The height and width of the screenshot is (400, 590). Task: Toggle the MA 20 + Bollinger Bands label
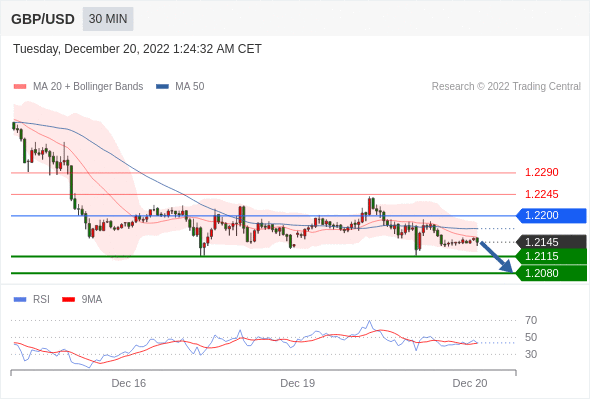88,87
